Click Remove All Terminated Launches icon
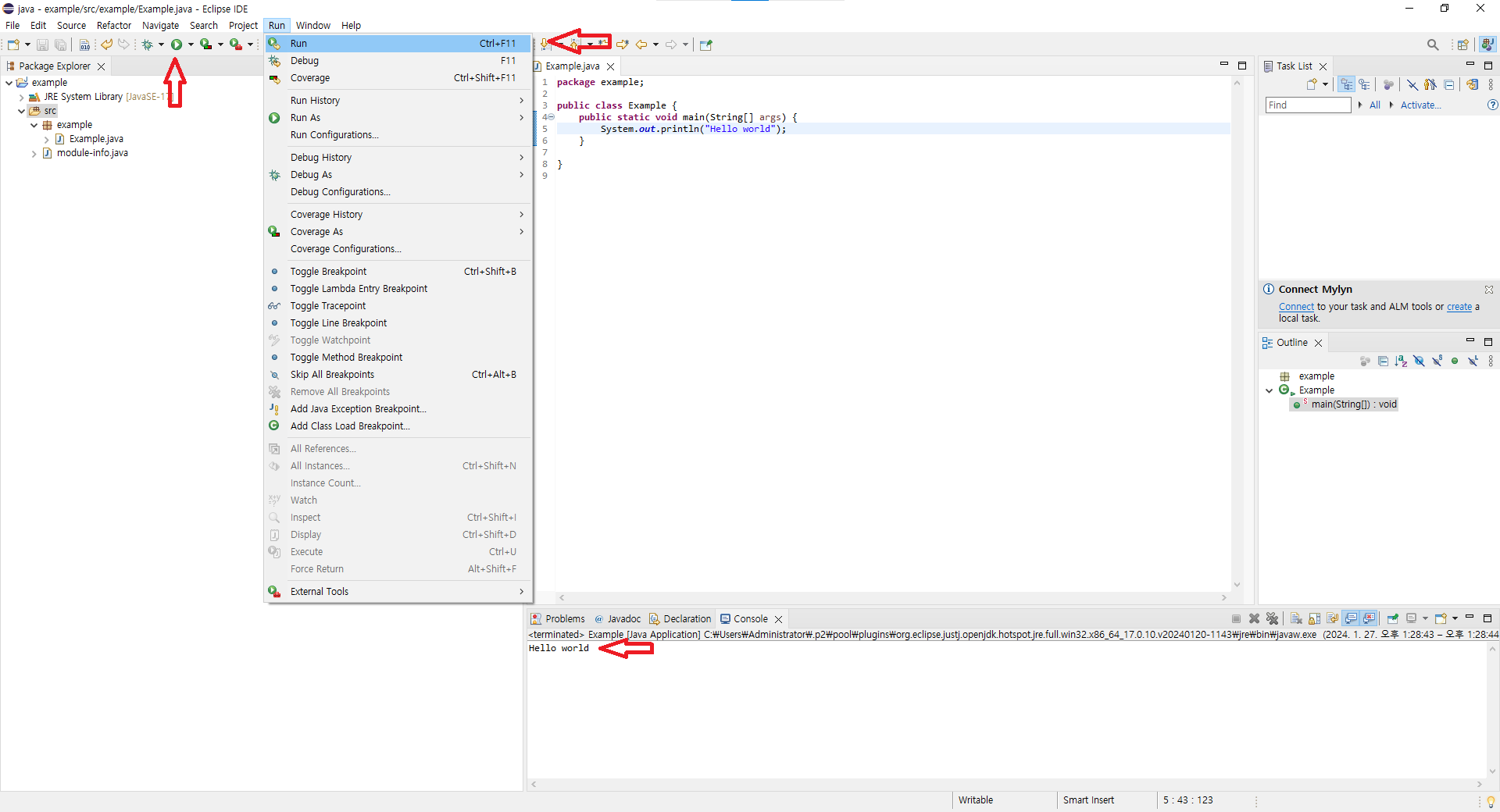The width and height of the screenshot is (1500, 812). pos(1272,618)
